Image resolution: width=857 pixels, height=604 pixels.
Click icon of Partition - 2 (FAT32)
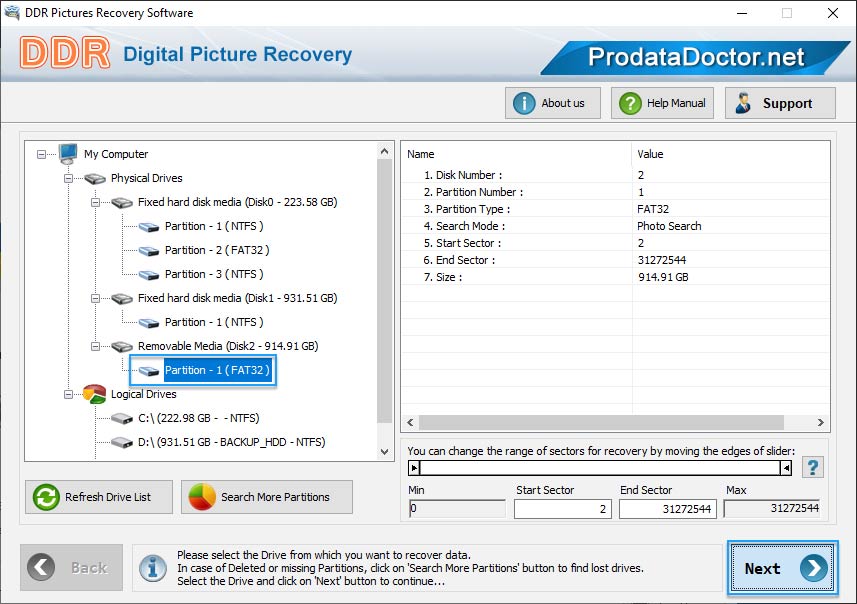149,251
